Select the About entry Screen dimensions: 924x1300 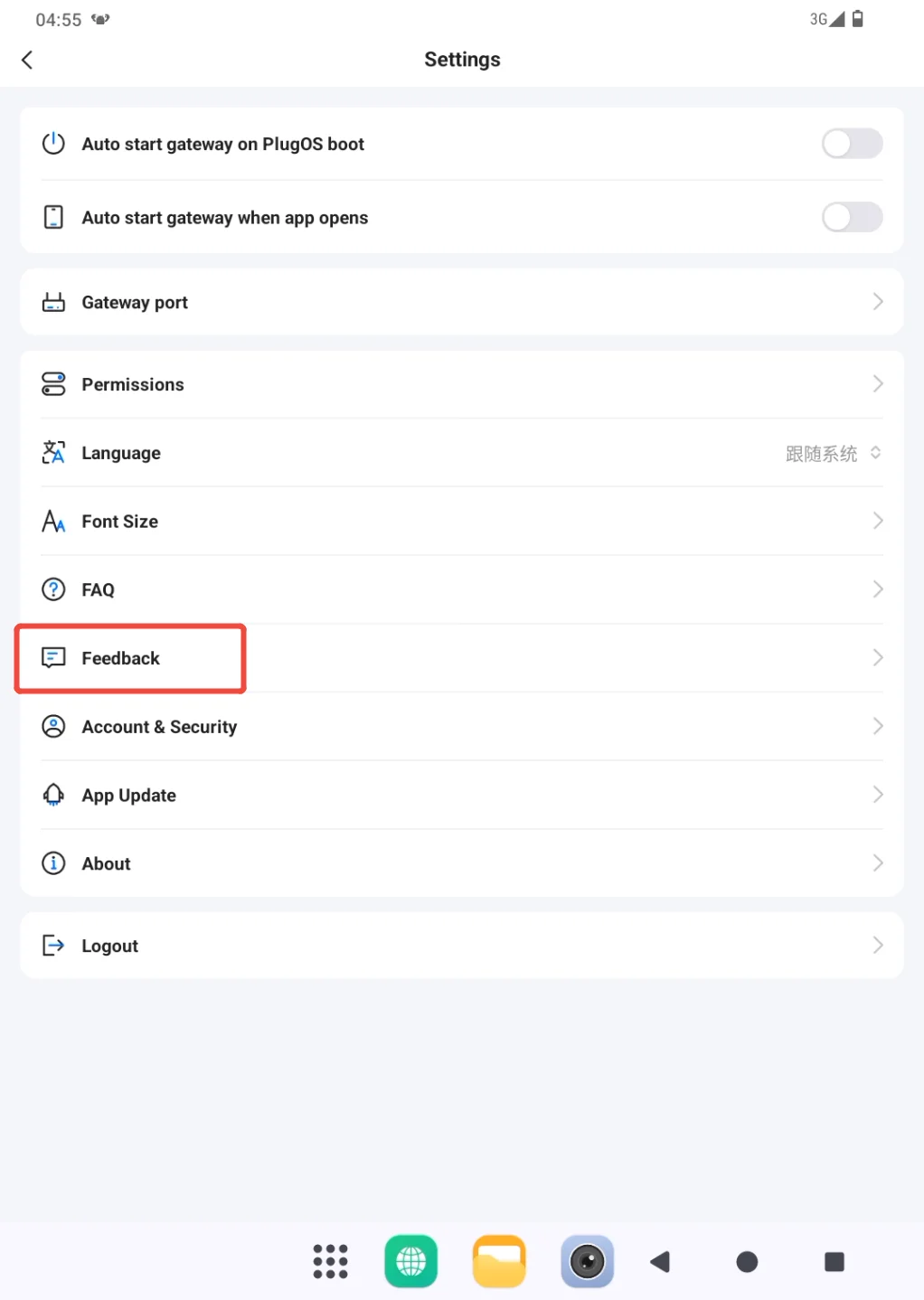coord(462,863)
